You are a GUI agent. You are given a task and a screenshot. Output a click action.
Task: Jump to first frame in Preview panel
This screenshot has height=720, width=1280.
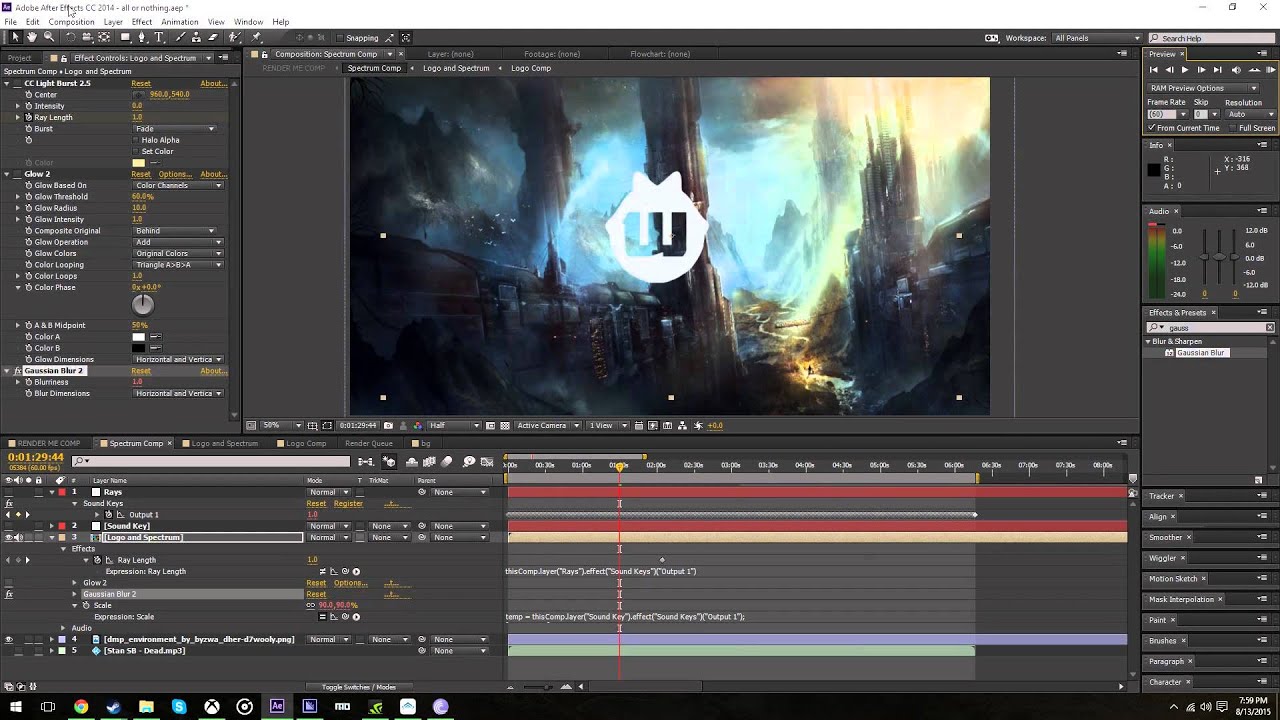1153,70
